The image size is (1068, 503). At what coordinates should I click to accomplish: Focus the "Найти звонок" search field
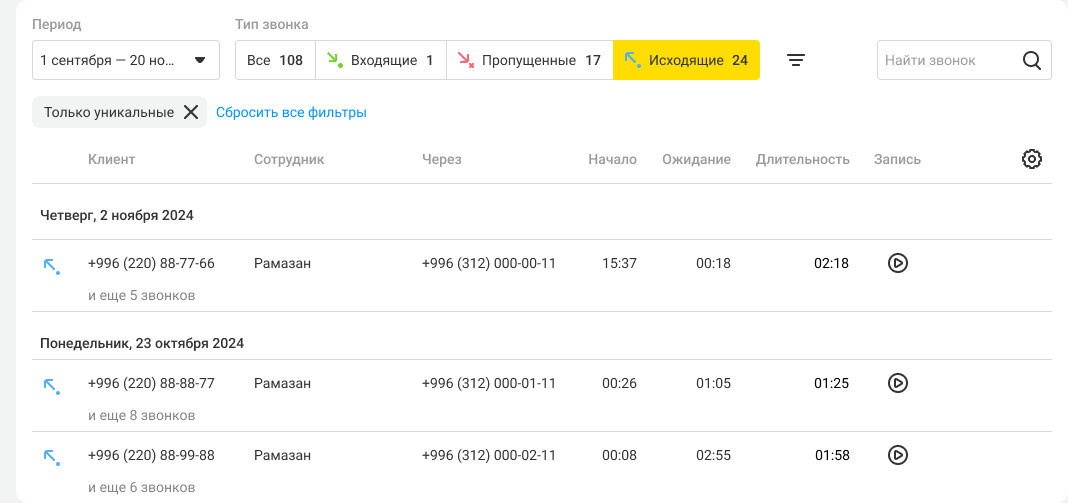pyautogui.click(x=944, y=60)
